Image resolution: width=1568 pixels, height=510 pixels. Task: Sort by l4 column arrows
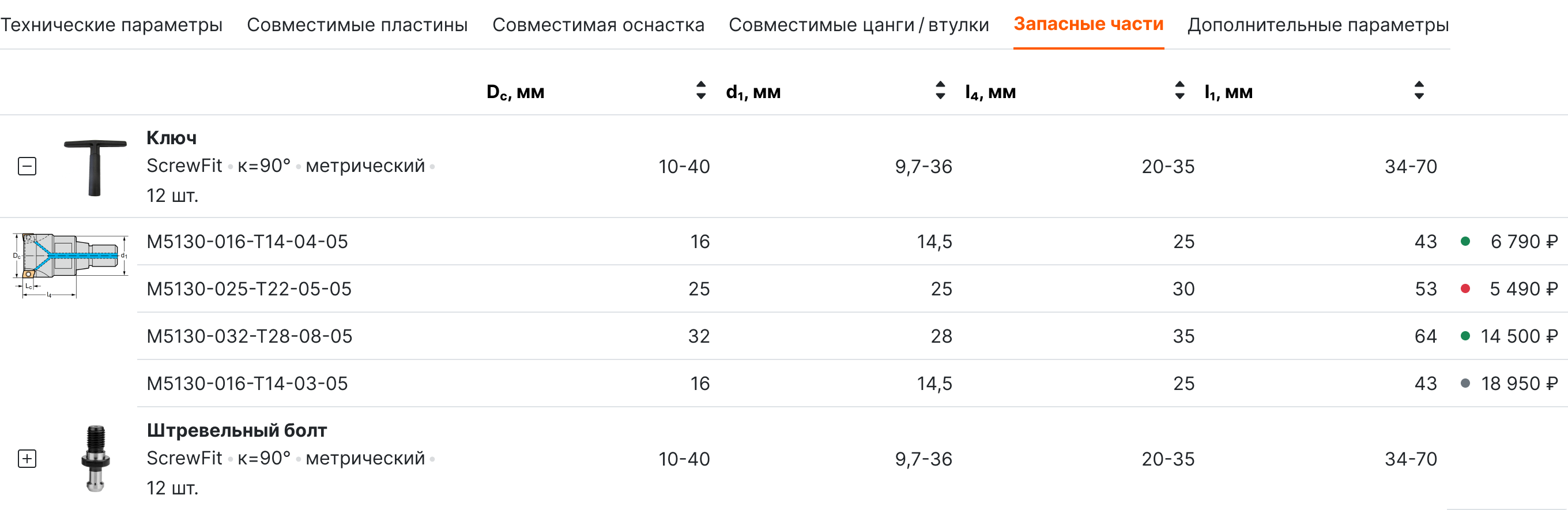pyautogui.click(x=1179, y=91)
